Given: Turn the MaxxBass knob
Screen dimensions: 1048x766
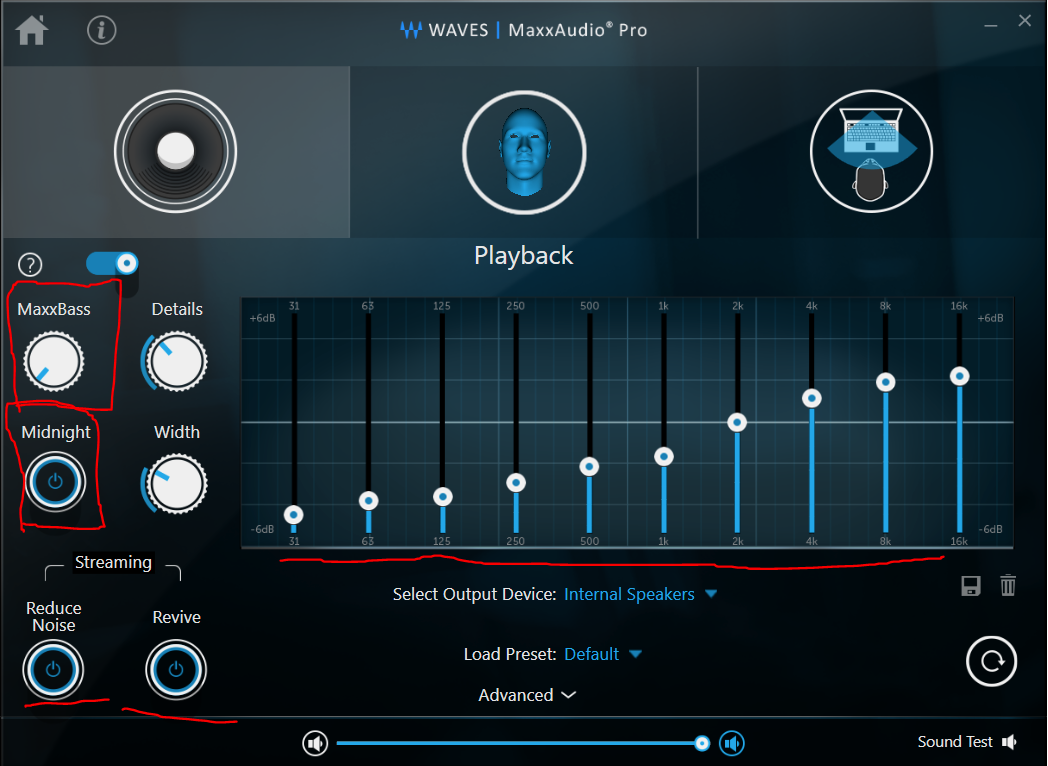Looking at the screenshot, I should (55, 361).
